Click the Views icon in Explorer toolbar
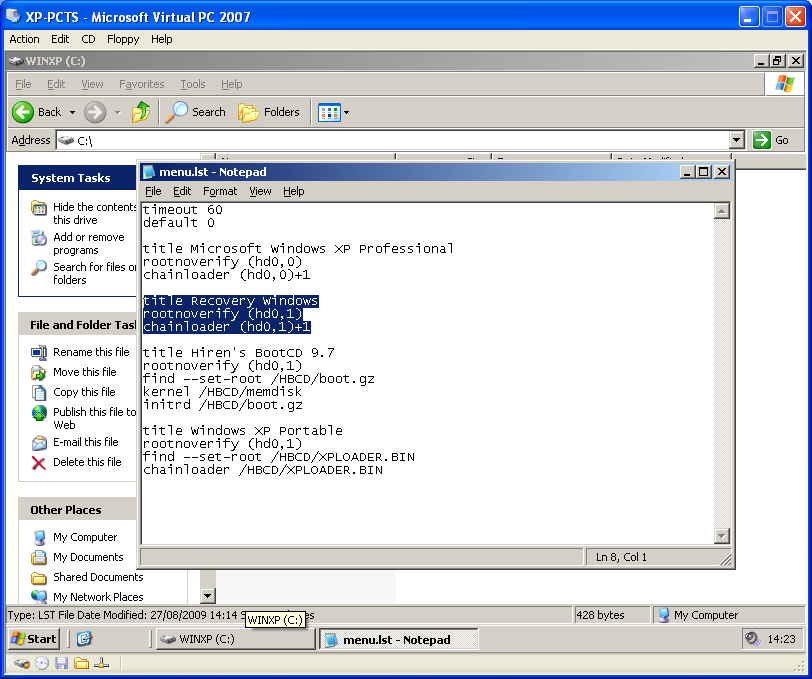Viewport: 812px width, 679px height. point(329,112)
